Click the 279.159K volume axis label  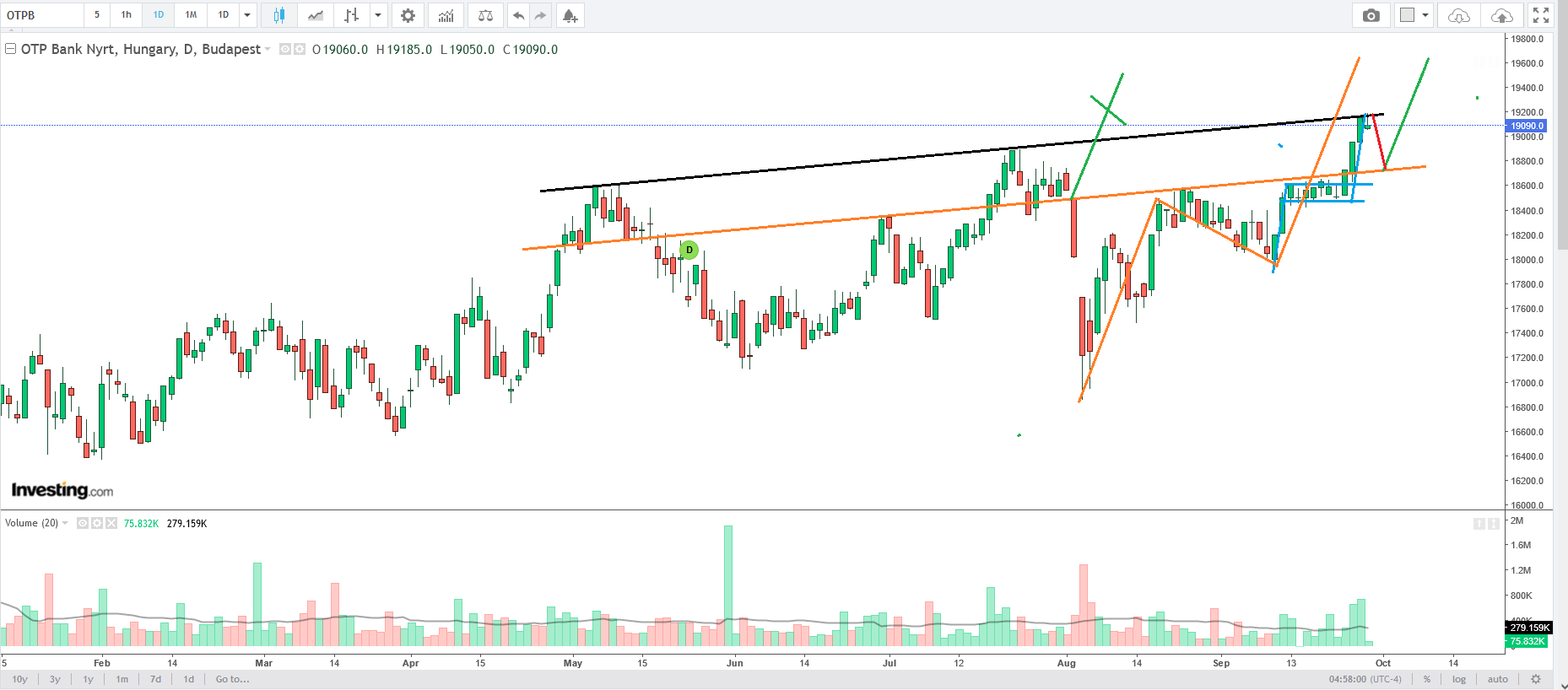pos(1529,628)
